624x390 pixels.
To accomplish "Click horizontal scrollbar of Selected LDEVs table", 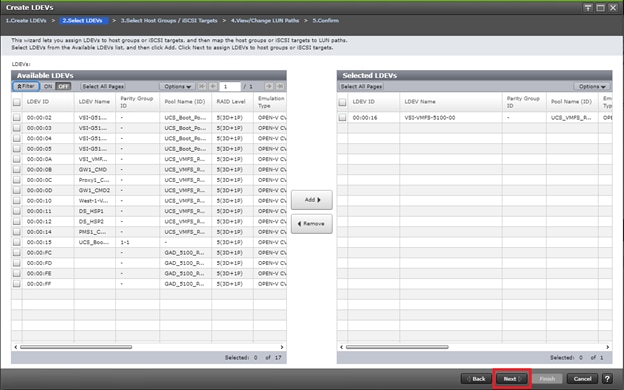I will tap(397, 347).
